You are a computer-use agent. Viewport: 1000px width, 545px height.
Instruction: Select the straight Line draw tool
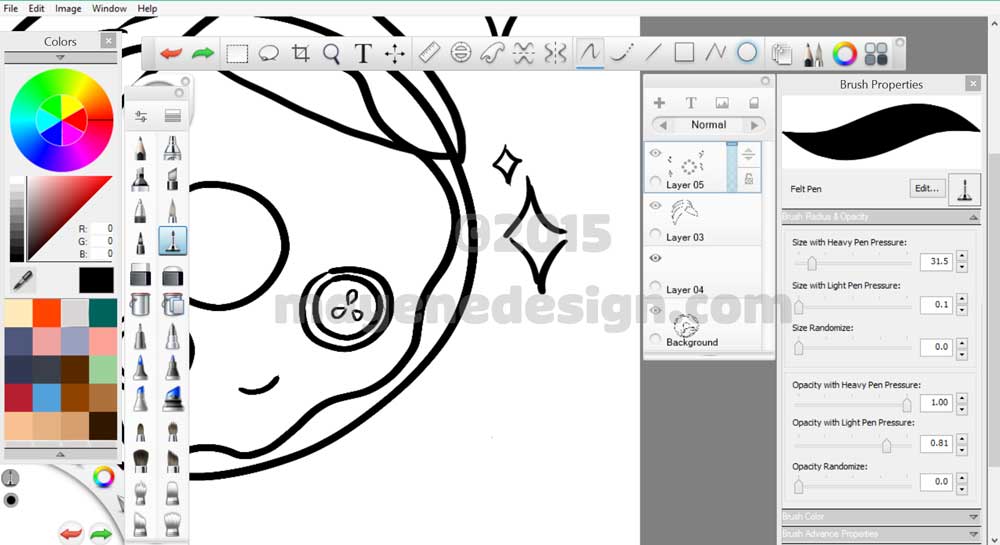(x=652, y=53)
